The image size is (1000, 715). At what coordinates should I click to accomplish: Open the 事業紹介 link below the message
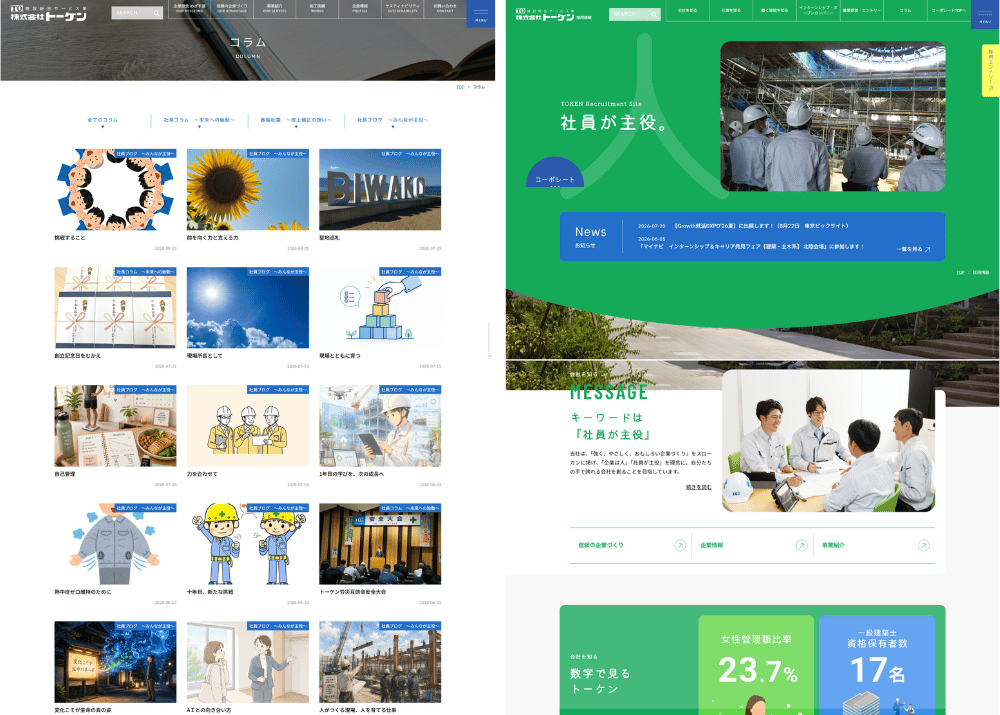[x=874, y=545]
